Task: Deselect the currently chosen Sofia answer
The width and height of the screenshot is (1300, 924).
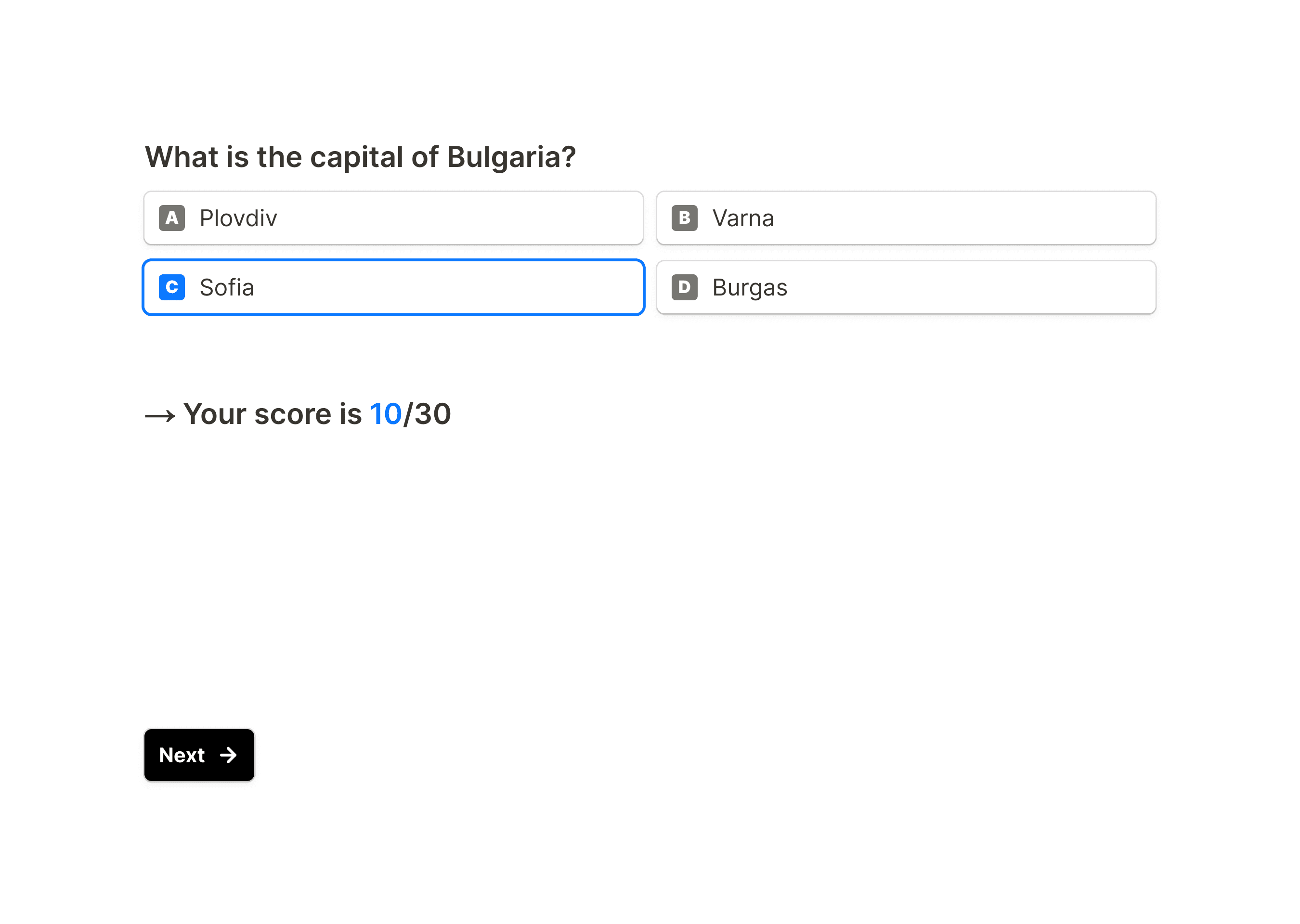Action: pyautogui.click(x=393, y=287)
